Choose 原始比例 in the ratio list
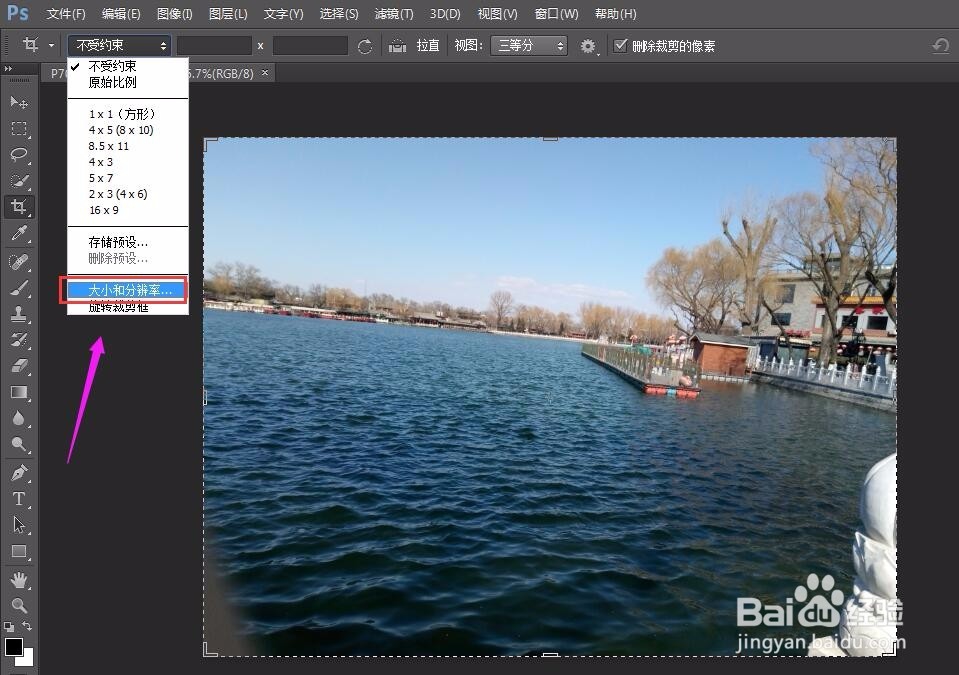Viewport: 959px width, 675px height. click(x=128, y=82)
